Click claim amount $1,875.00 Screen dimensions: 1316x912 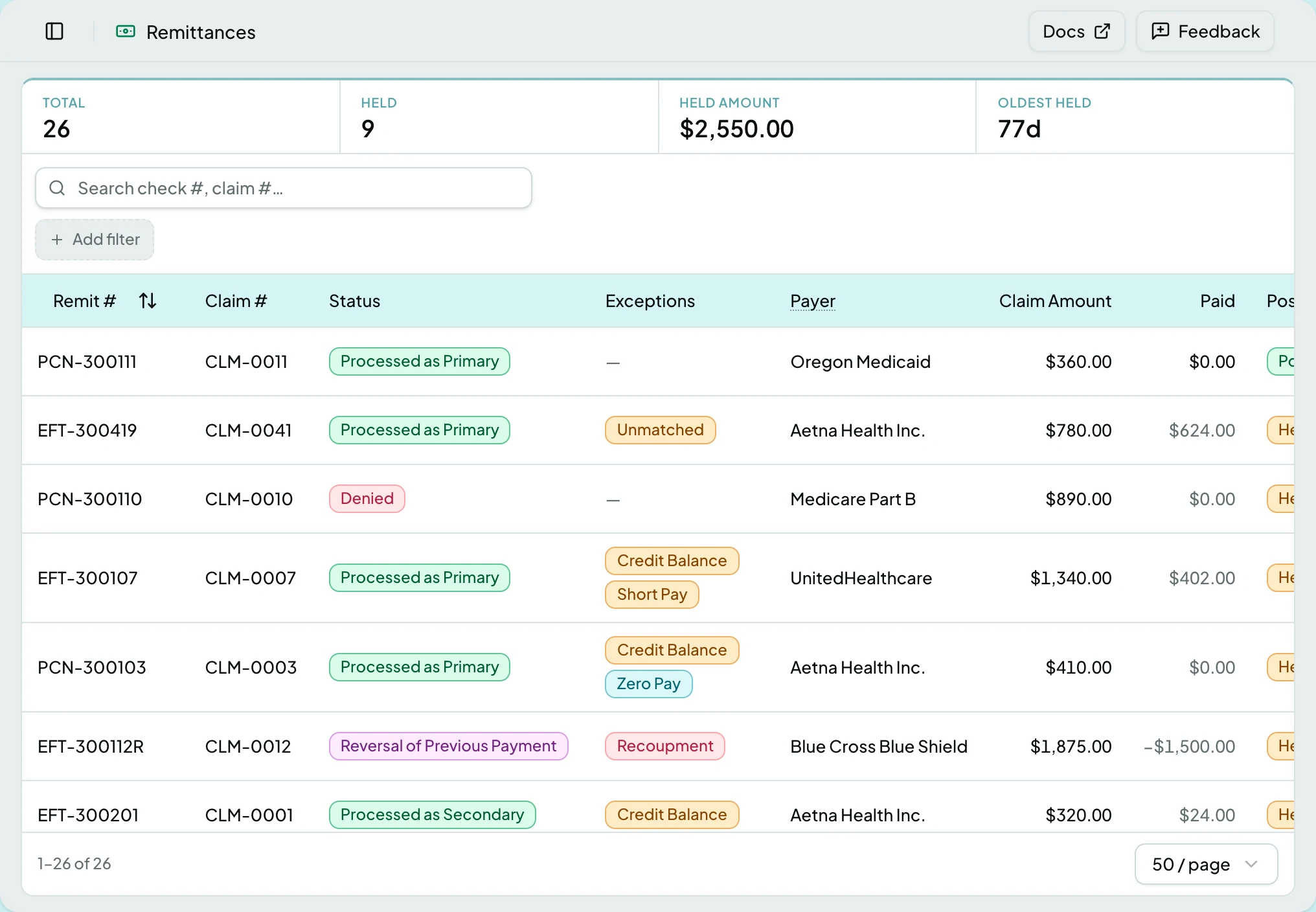tap(1071, 746)
